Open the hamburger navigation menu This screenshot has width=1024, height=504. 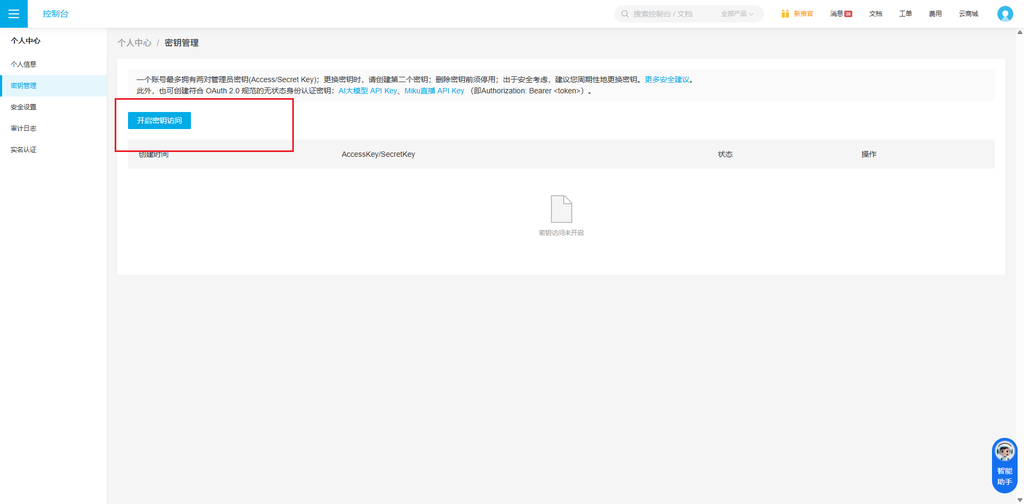pos(14,14)
